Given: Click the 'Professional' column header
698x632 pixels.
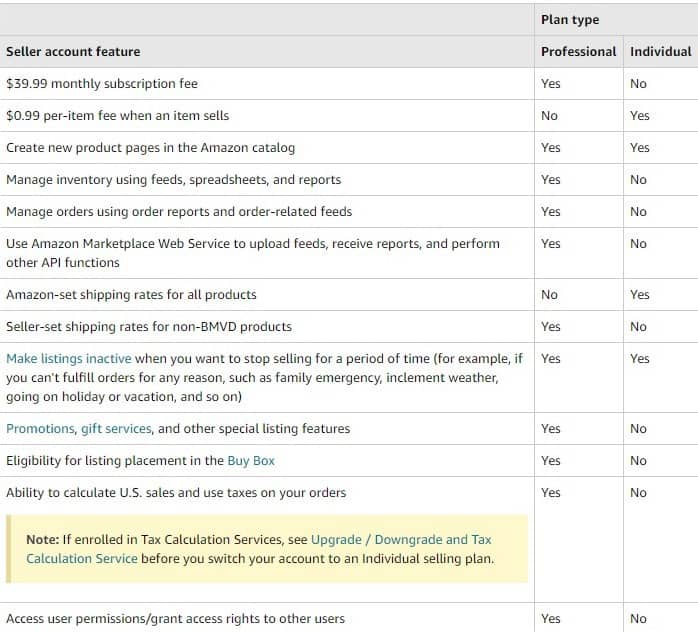Looking at the screenshot, I should tap(578, 52).
